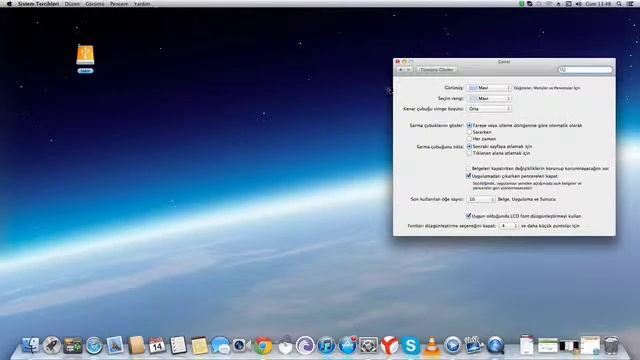Click Tümünü Göster button
Viewport: 640px width, 360px height.
click(437, 70)
